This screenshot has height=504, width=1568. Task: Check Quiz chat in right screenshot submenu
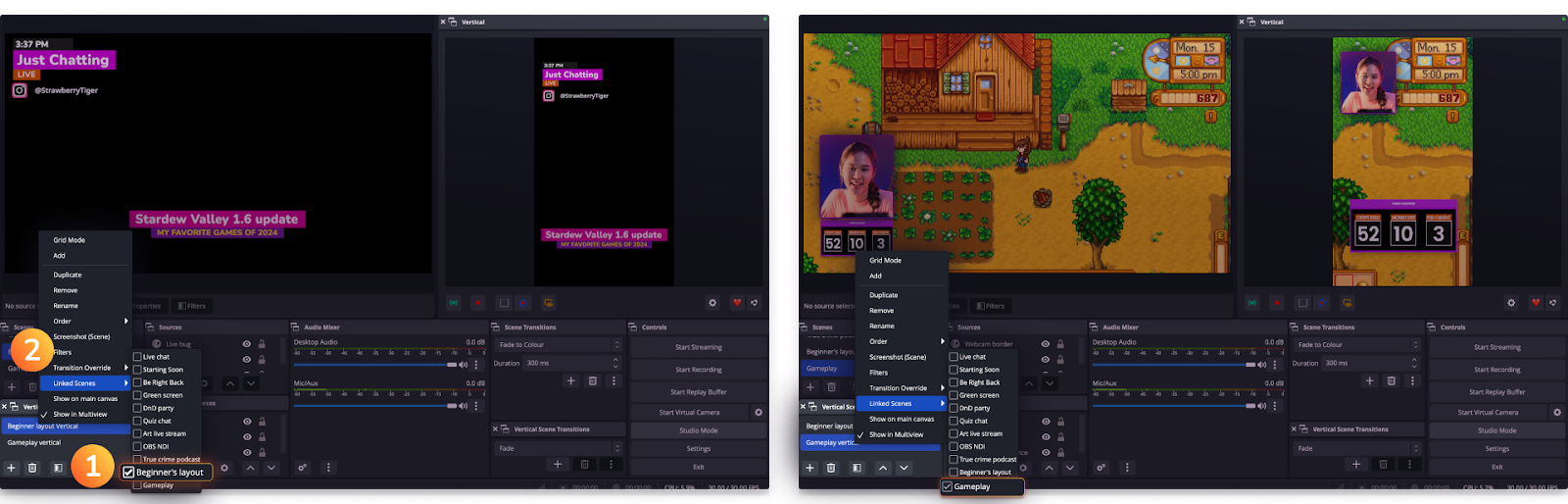coord(954,421)
